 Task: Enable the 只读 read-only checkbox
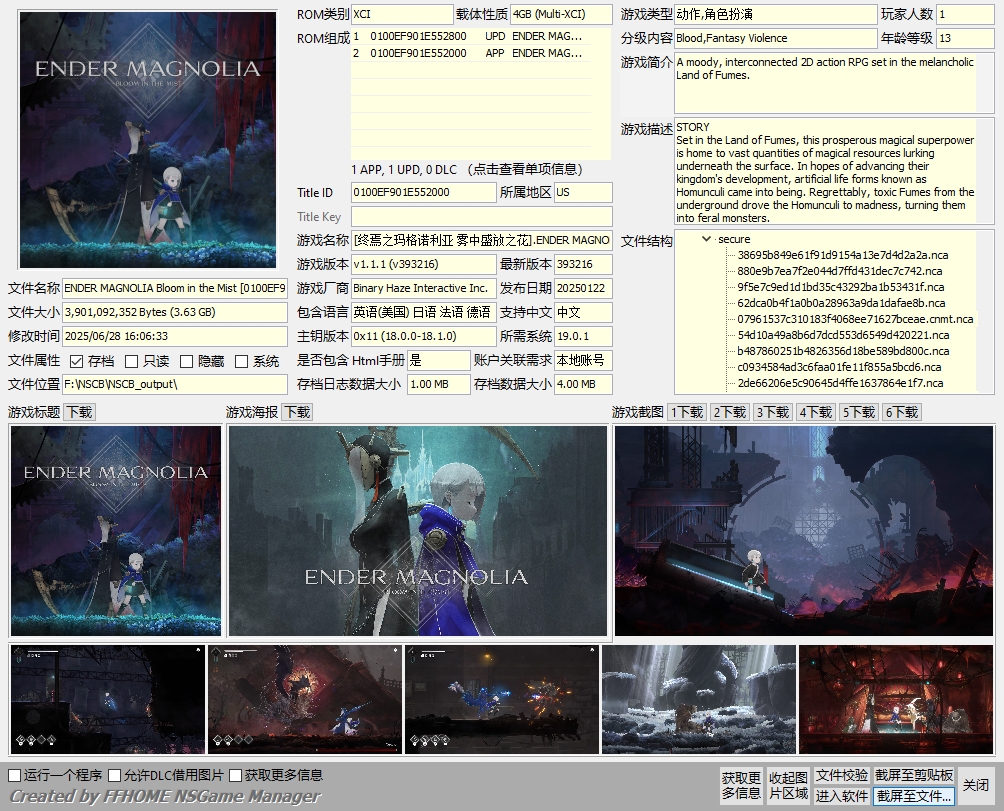[132, 362]
